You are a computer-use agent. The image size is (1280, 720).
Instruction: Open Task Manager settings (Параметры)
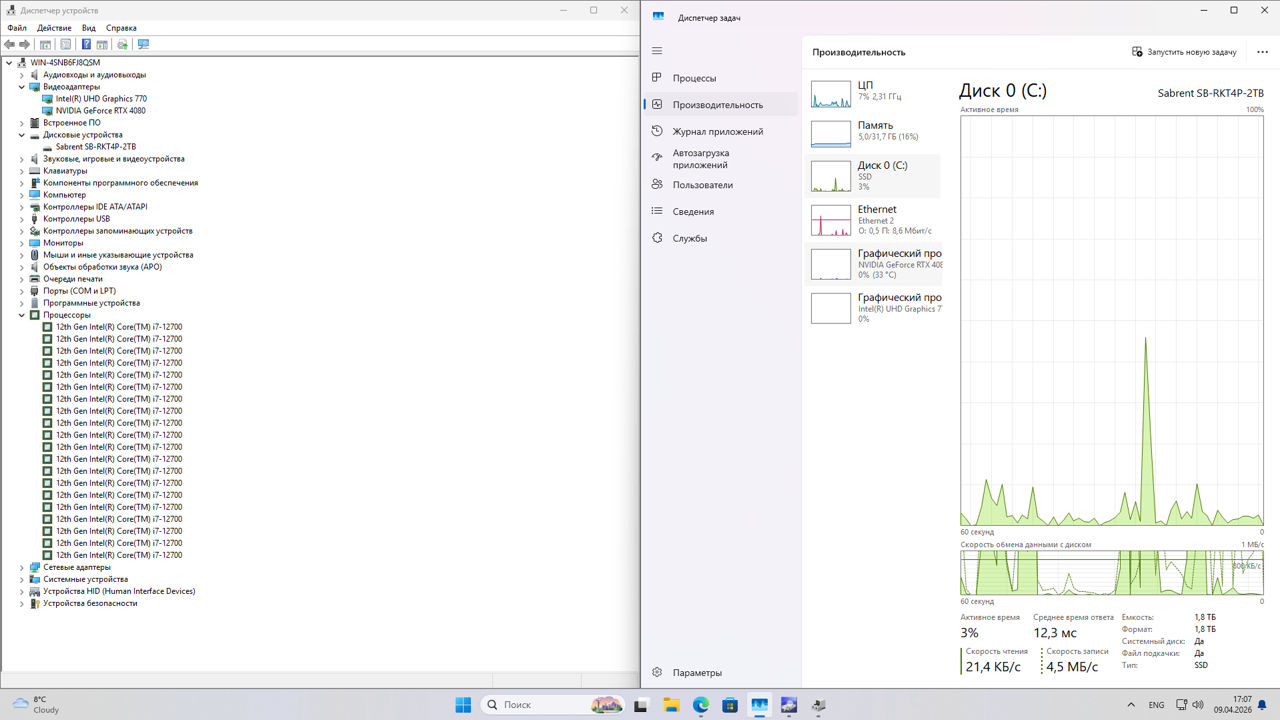[696, 673]
